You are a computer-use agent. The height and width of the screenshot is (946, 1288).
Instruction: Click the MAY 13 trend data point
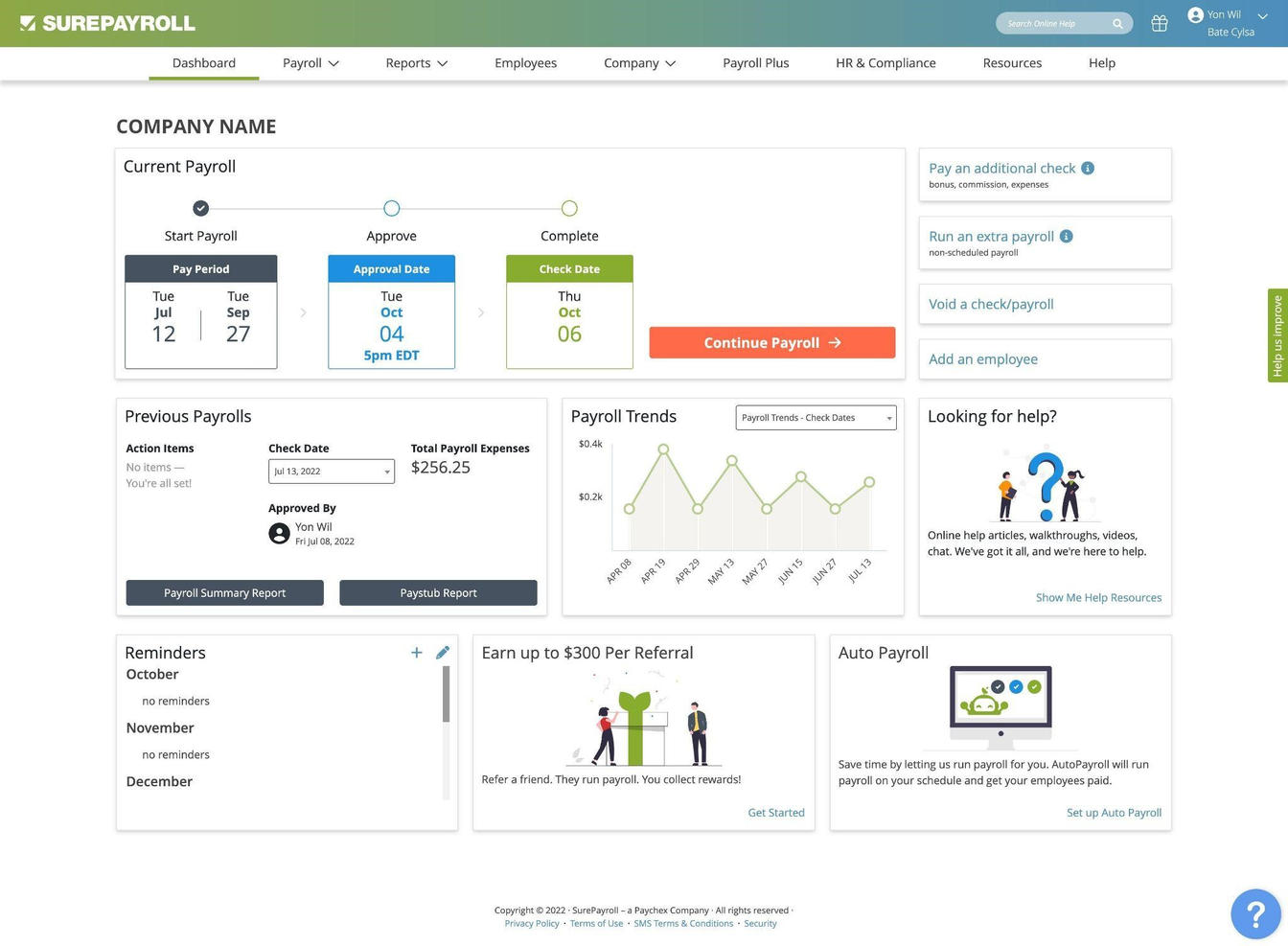tap(732, 461)
